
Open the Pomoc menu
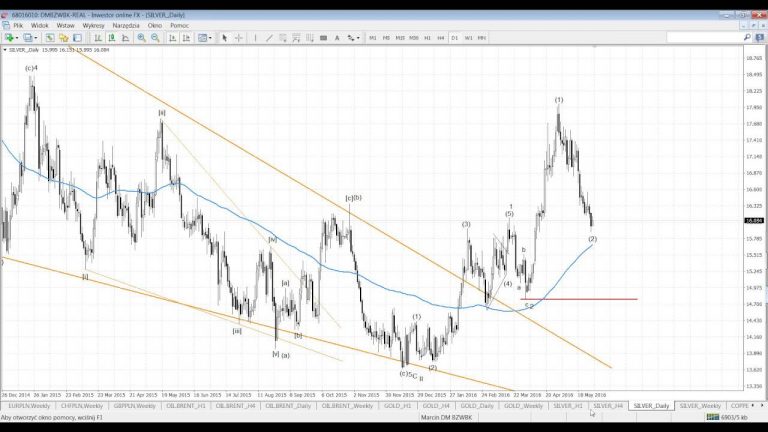coord(179,25)
